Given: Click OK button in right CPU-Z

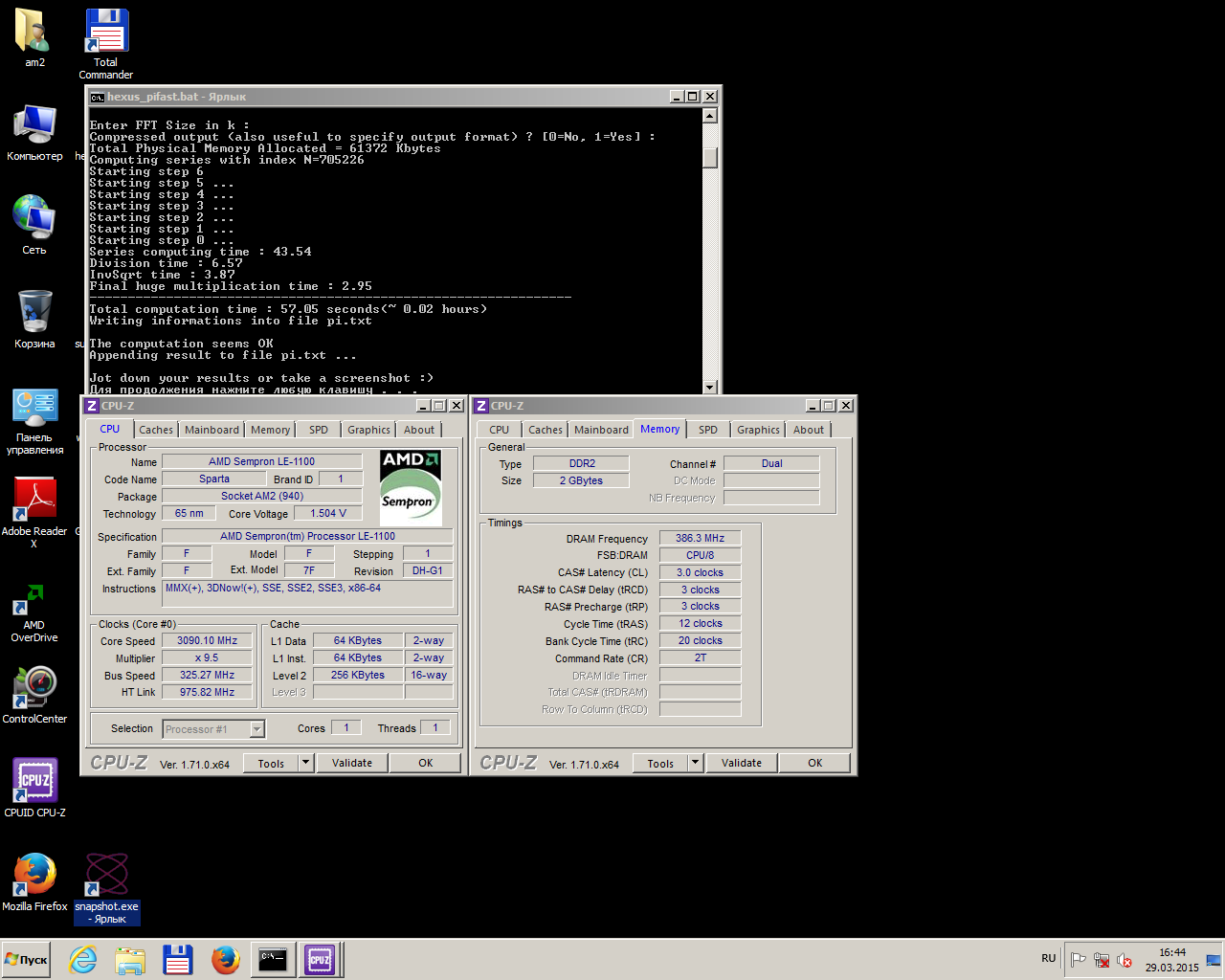Looking at the screenshot, I should coord(815,763).
